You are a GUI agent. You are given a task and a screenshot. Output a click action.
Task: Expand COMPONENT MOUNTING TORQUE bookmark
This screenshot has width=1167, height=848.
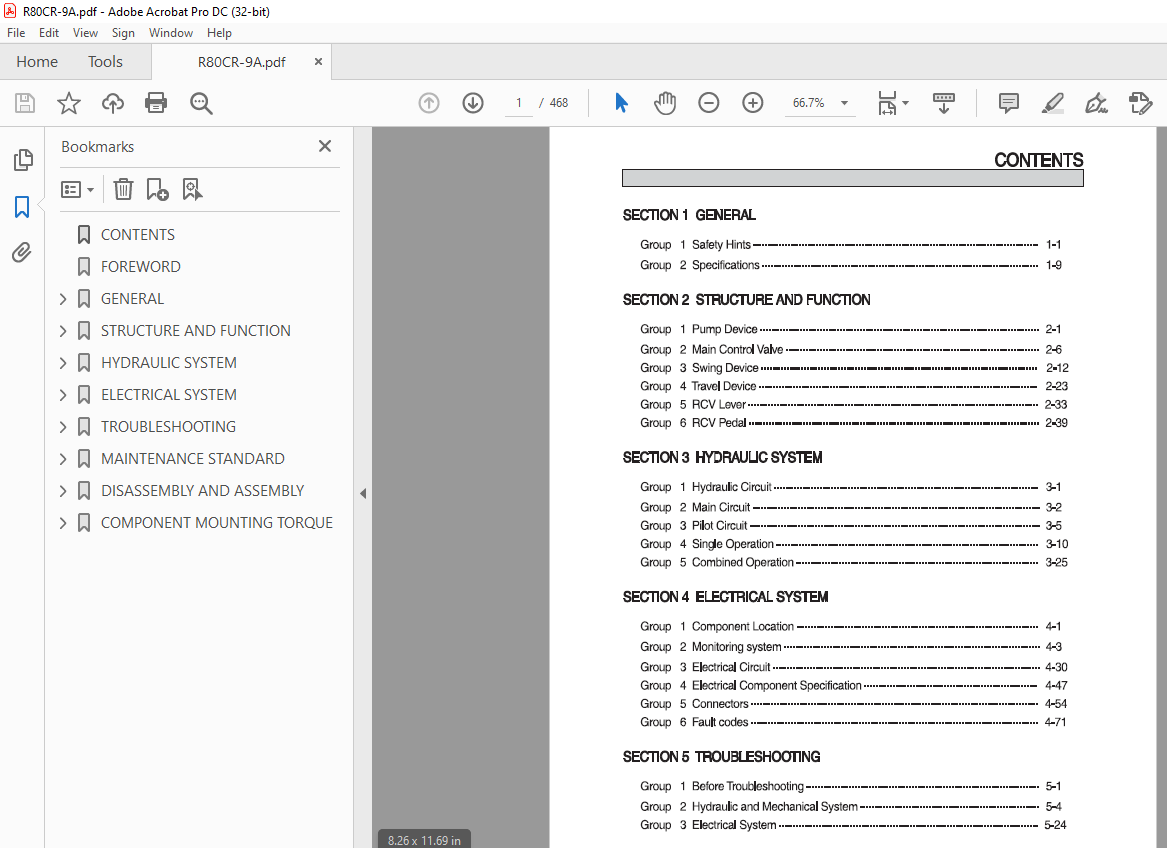[x=63, y=523]
